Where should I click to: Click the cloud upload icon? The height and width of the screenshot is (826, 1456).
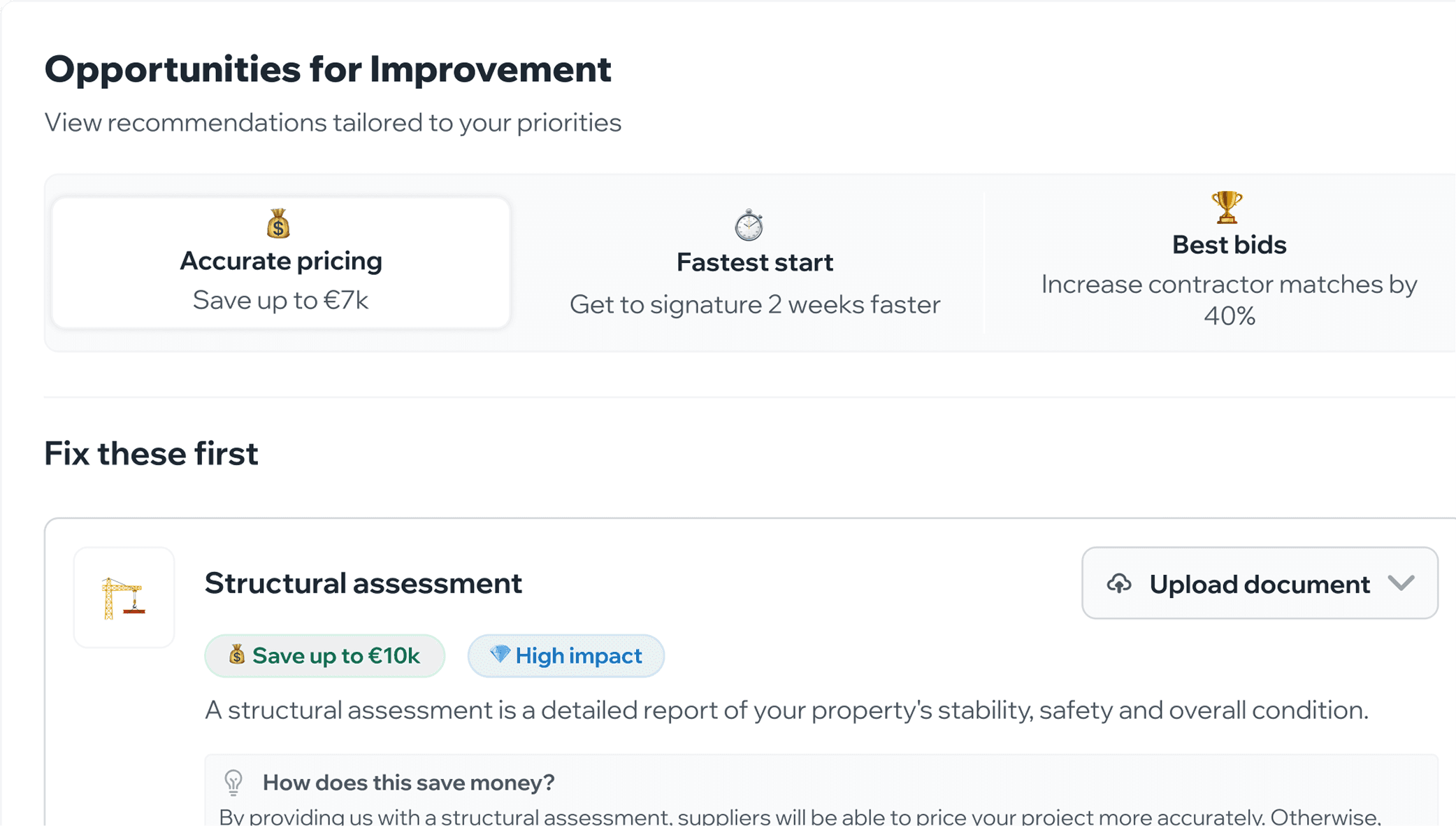(1119, 583)
